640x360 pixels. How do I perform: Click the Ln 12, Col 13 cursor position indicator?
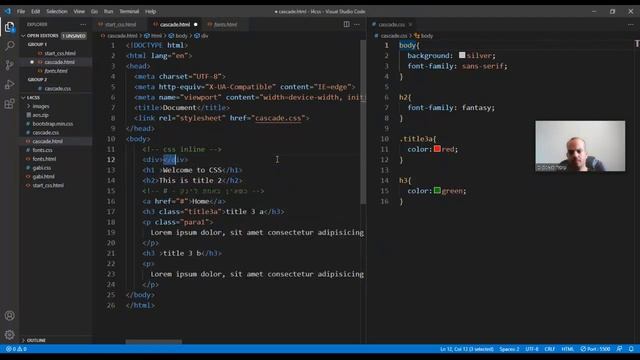click(467, 349)
